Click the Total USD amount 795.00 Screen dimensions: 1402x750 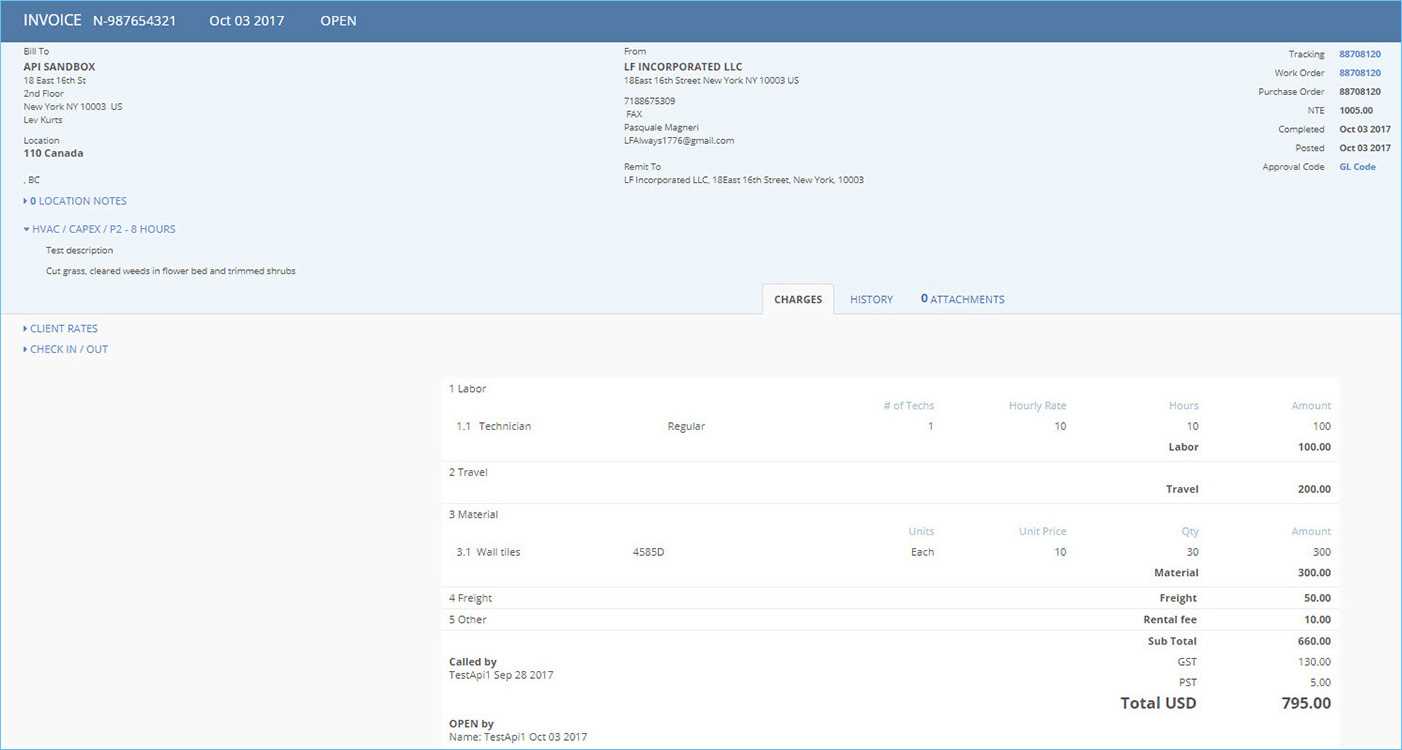(x=1306, y=703)
